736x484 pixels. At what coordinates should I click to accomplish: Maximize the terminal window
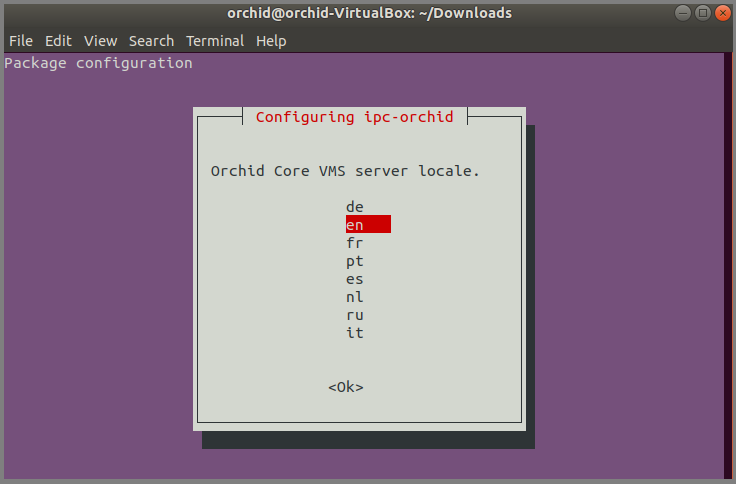[x=703, y=13]
